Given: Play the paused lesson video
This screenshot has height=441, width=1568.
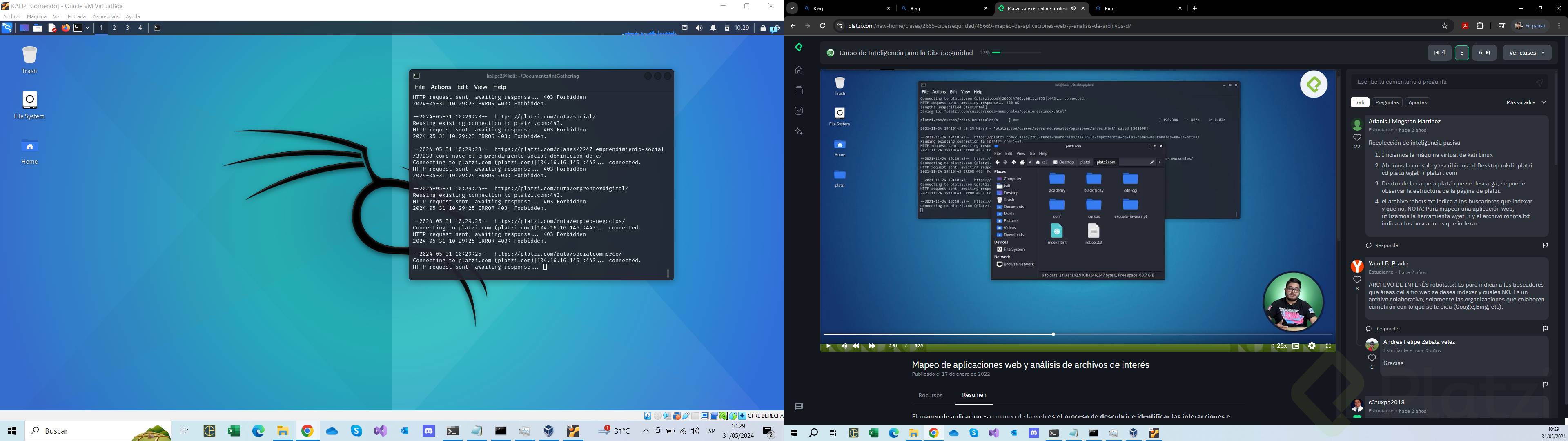Looking at the screenshot, I should point(829,346).
